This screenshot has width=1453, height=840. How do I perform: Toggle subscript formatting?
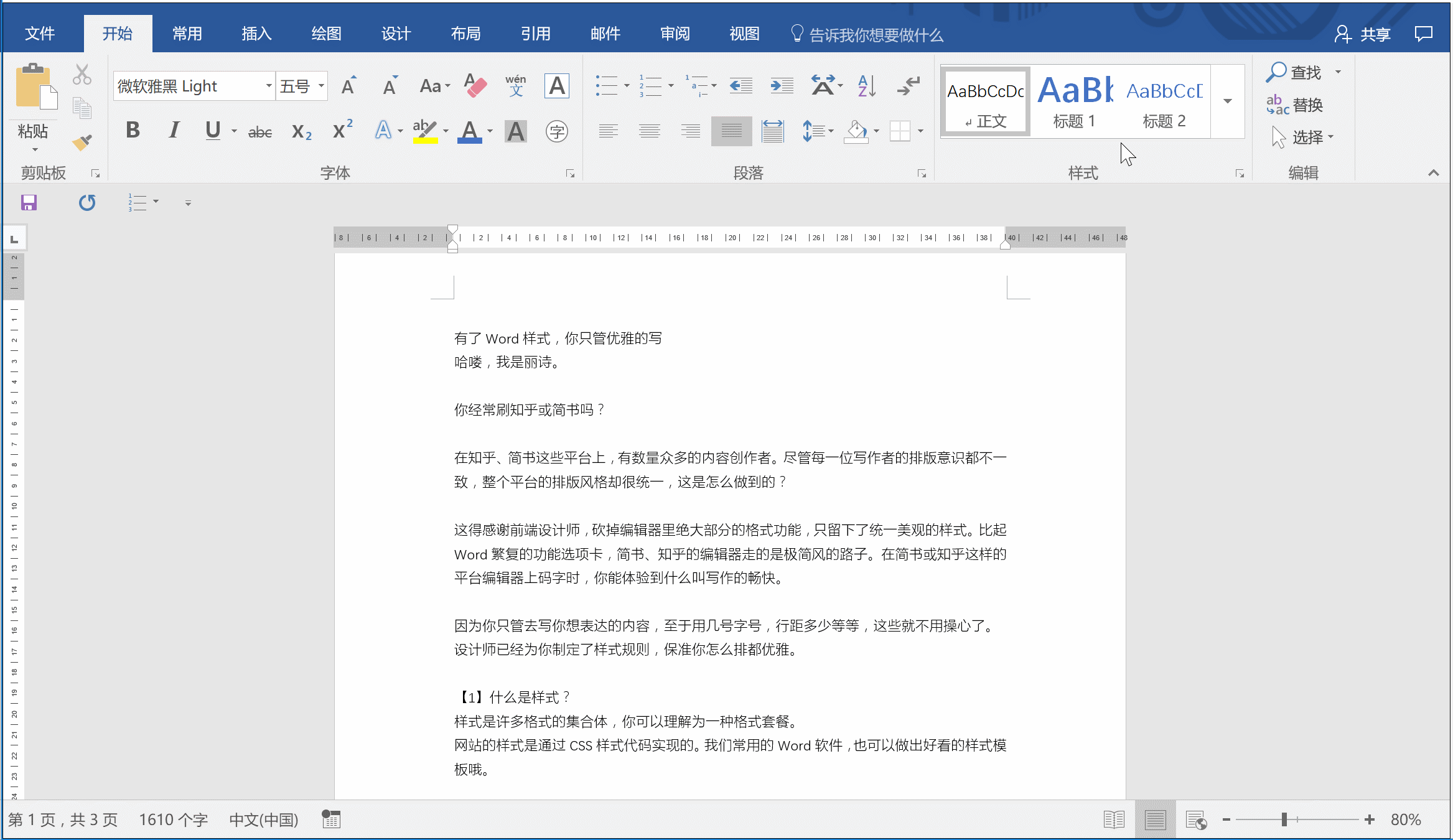point(302,131)
